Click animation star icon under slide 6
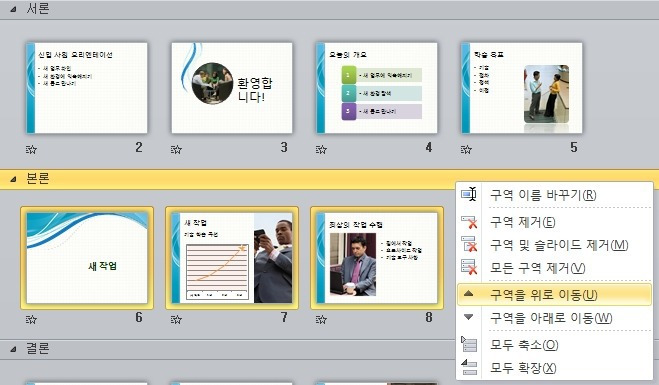Image resolution: width=659 pixels, height=385 pixels. click(31, 319)
